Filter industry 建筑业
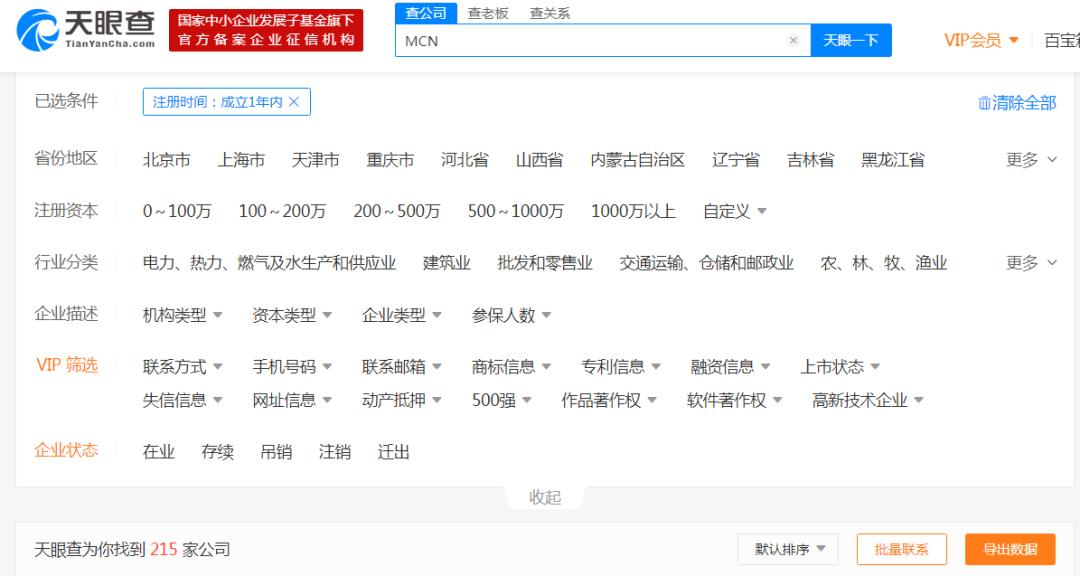This screenshot has width=1080, height=576. click(447, 263)
